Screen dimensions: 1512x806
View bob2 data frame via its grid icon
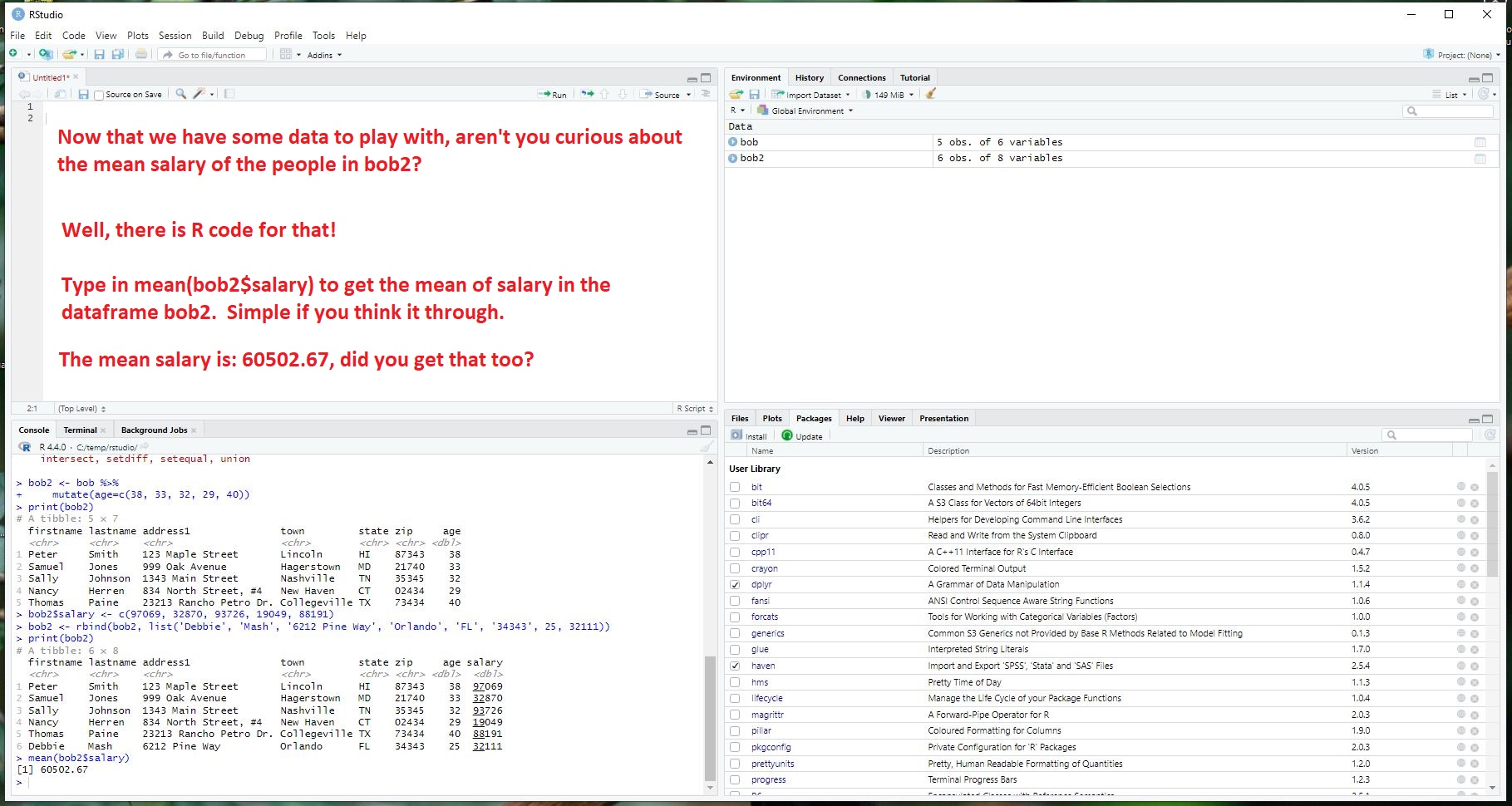coord(1480,159)
